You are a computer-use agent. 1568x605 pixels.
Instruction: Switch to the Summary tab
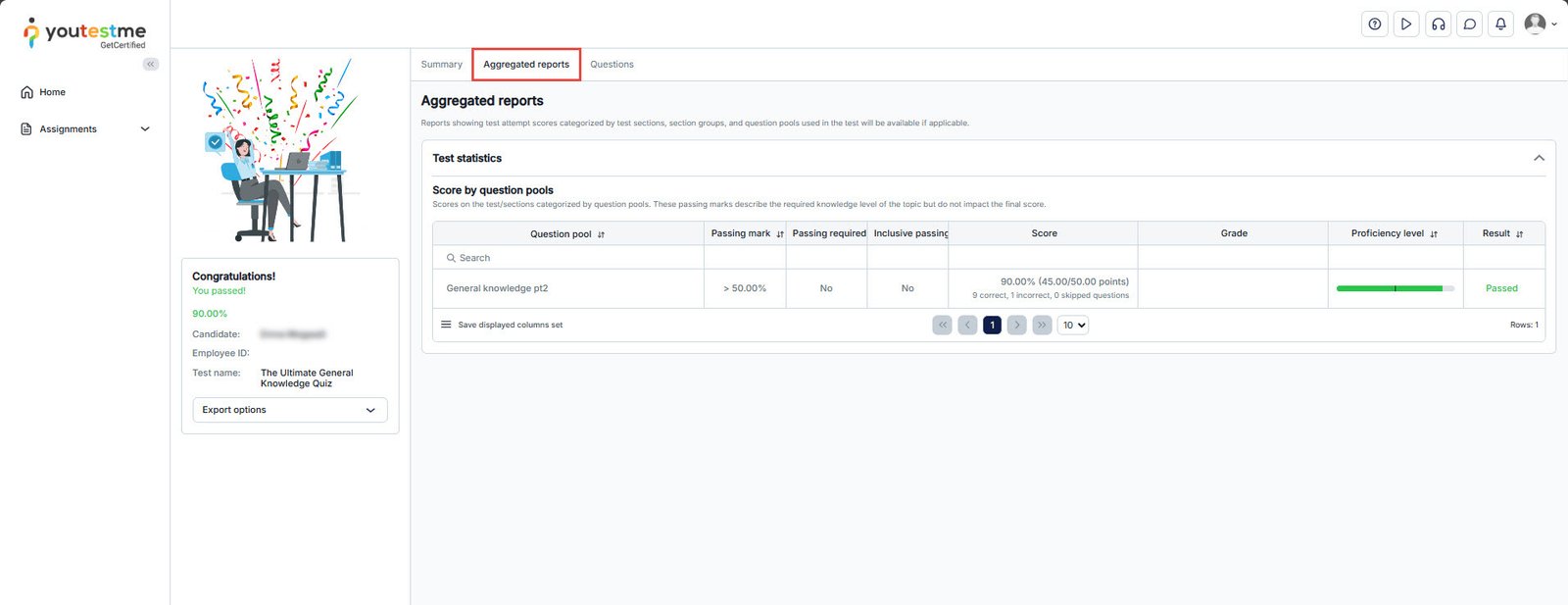click(x=441, y=65)
